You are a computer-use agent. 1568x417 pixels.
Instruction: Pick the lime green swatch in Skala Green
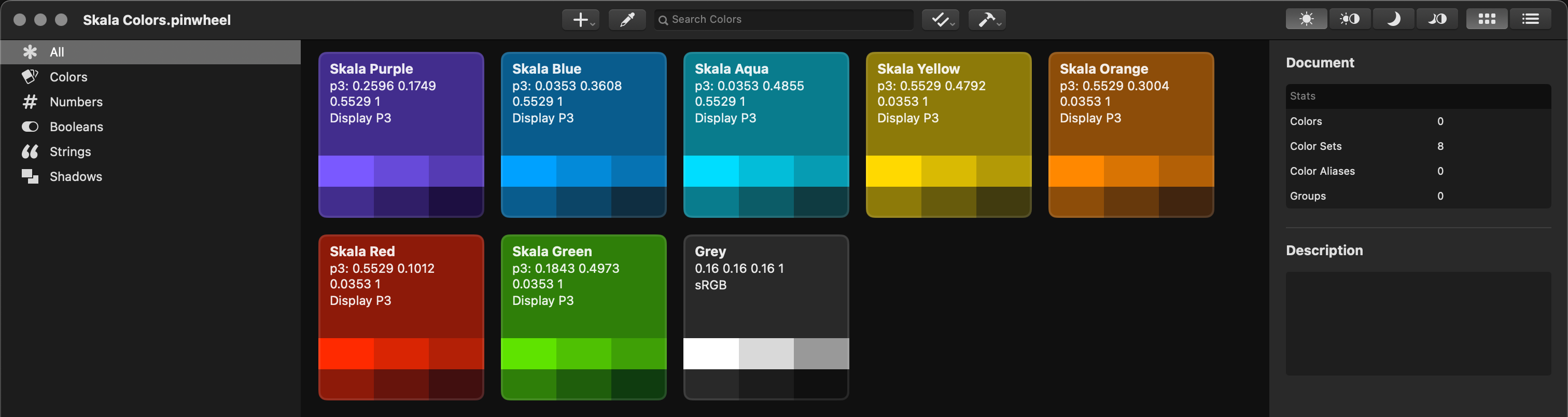pos(528,354)
